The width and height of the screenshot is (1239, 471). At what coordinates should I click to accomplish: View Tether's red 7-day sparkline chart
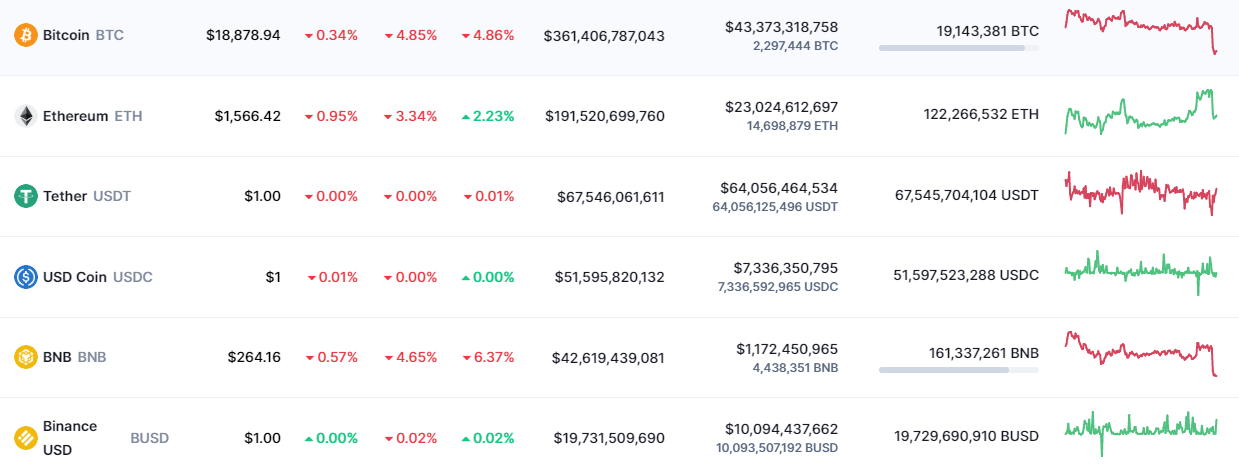[1141, 192]
